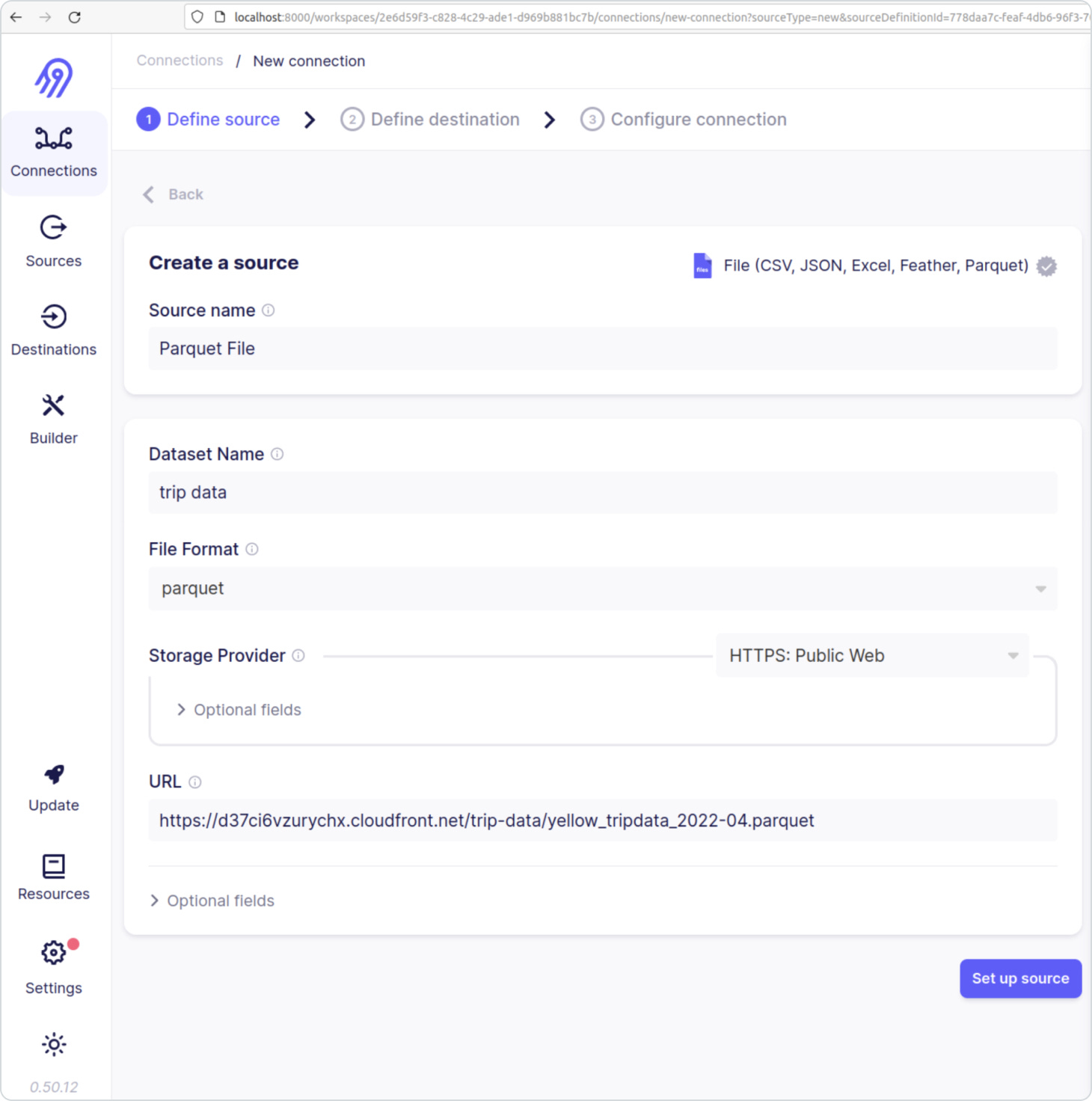Open Settings gear in sidebar
The width and height of the screenshot is (1092, 1101).
coord(53,953)
